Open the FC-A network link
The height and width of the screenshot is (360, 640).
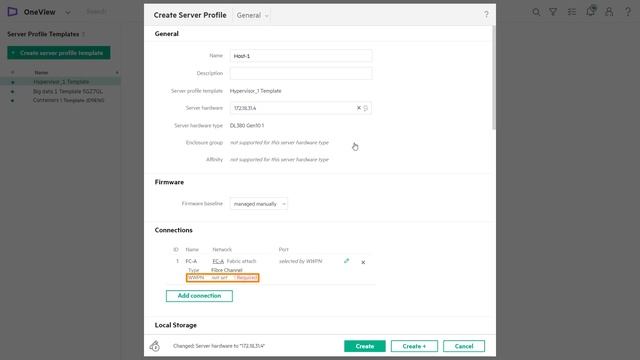point(218,261)
